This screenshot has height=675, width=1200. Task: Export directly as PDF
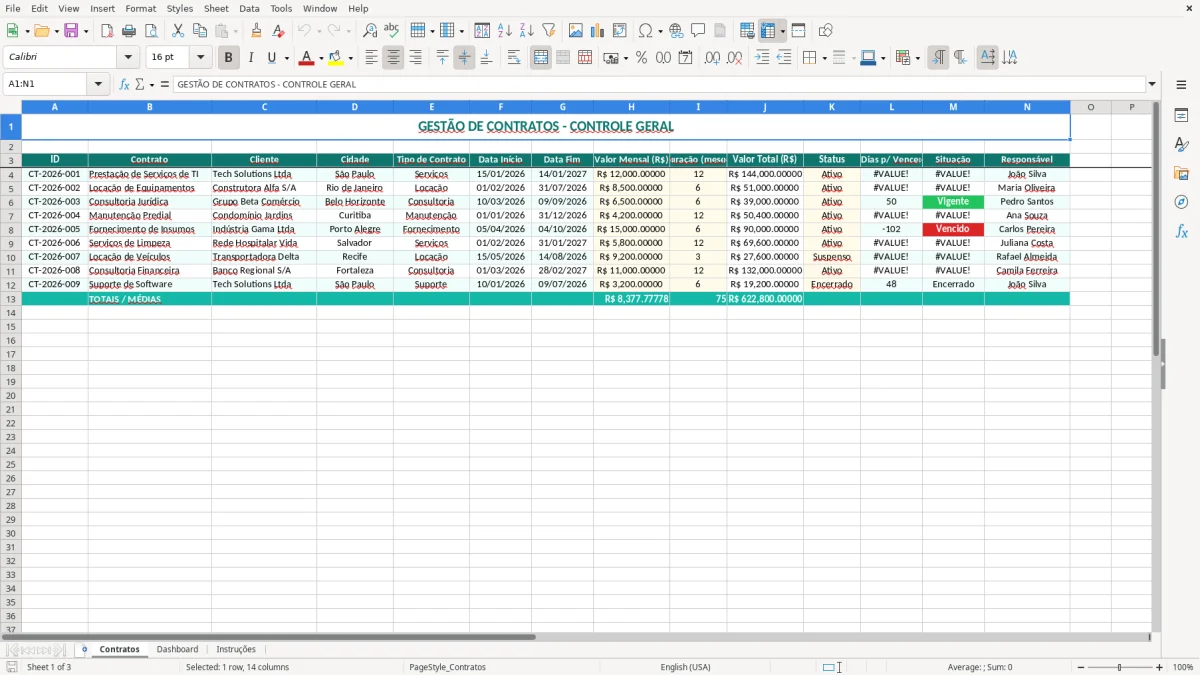(107, 31)
